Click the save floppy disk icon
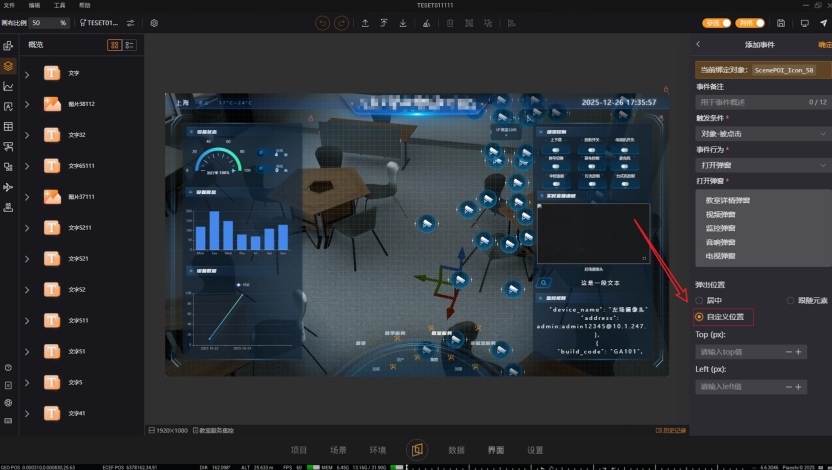832x470 pixels. (x=781, y=23)
